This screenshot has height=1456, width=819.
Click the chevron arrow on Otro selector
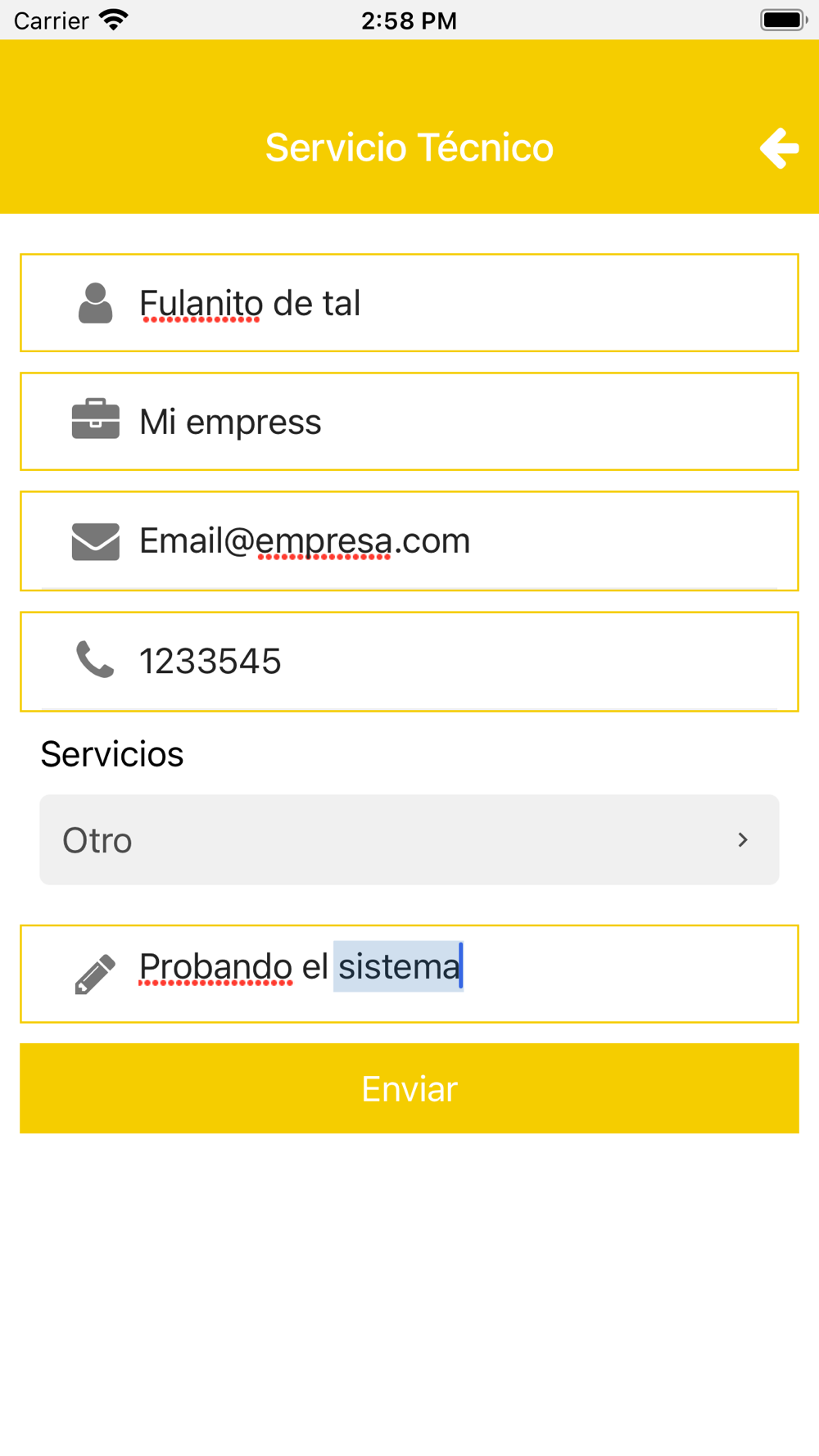tap(743, 840)
